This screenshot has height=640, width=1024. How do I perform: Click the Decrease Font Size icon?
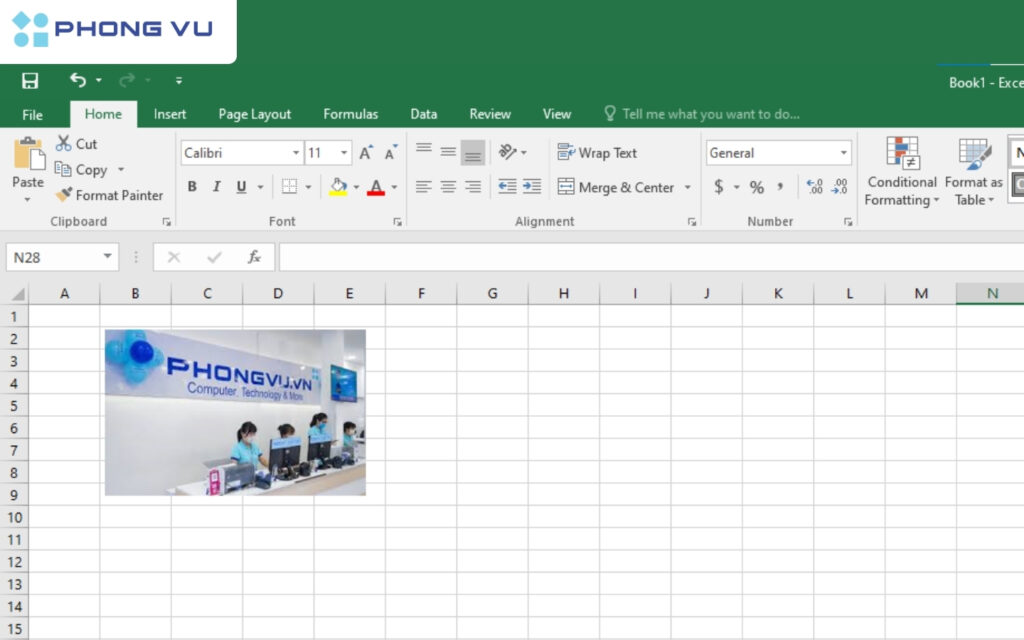click(x=391, y=153)
